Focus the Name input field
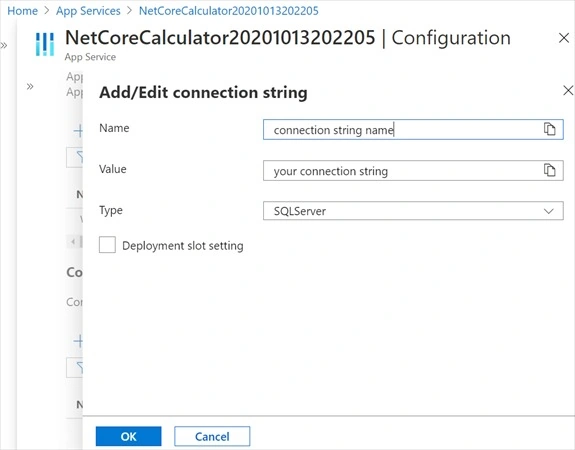Screen dimensions: 575x450 tap(413, 129)
